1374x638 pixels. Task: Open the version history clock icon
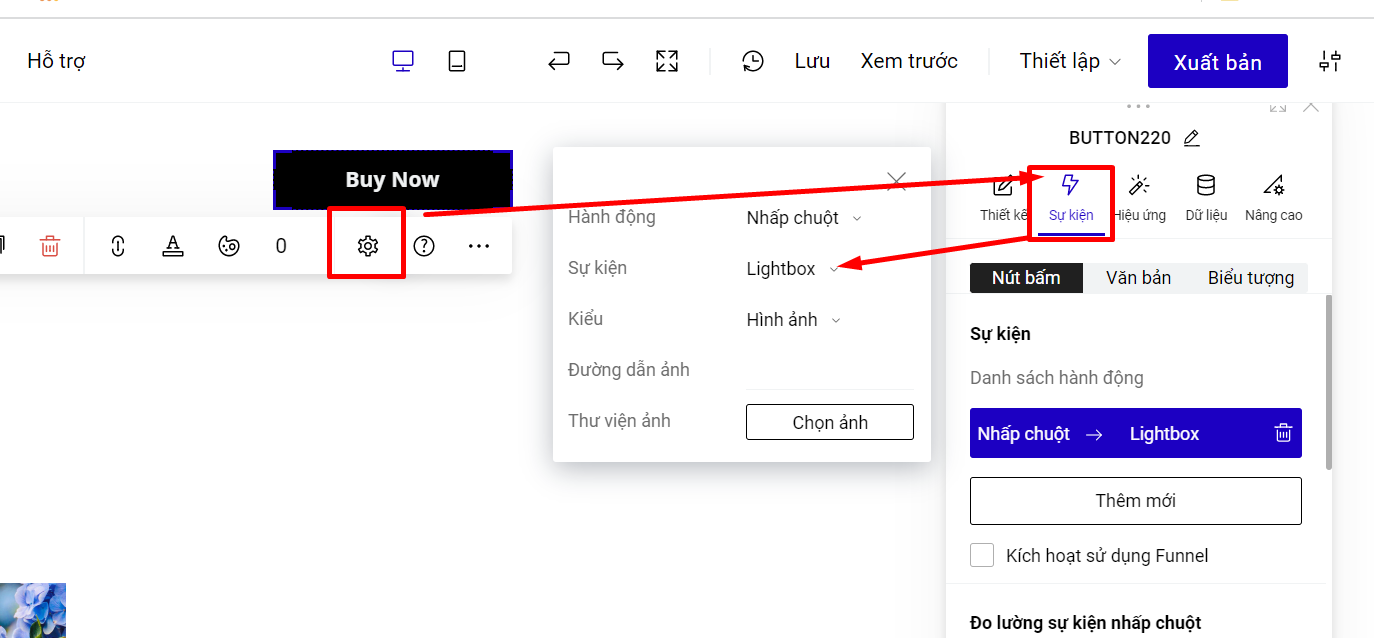[x=753, y=61]
